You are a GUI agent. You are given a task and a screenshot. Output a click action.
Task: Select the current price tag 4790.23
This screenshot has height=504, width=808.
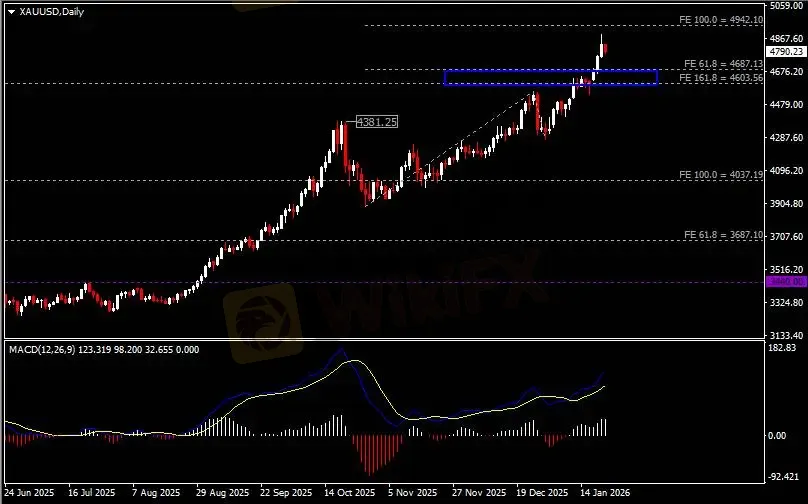point(786,52)
